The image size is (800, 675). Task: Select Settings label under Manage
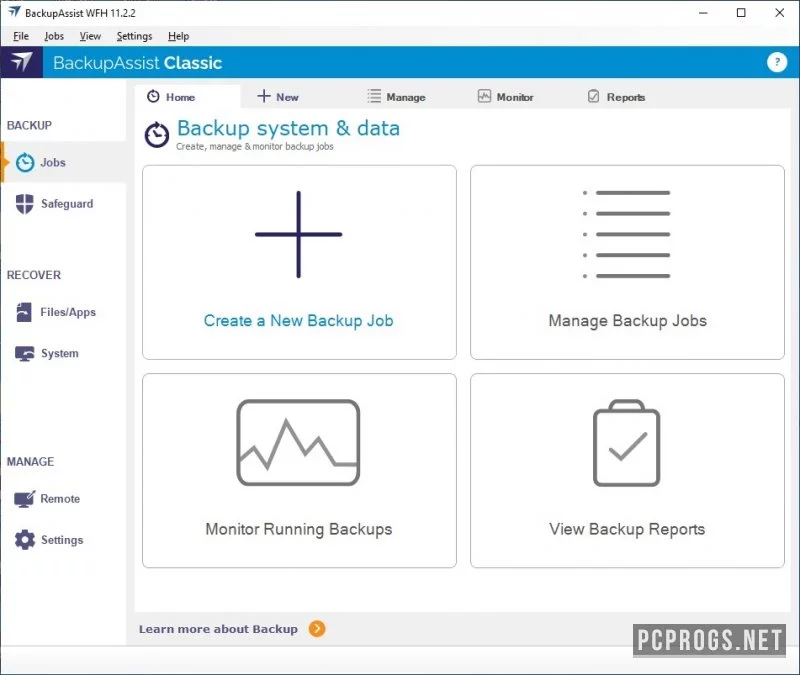click(62, 540)
